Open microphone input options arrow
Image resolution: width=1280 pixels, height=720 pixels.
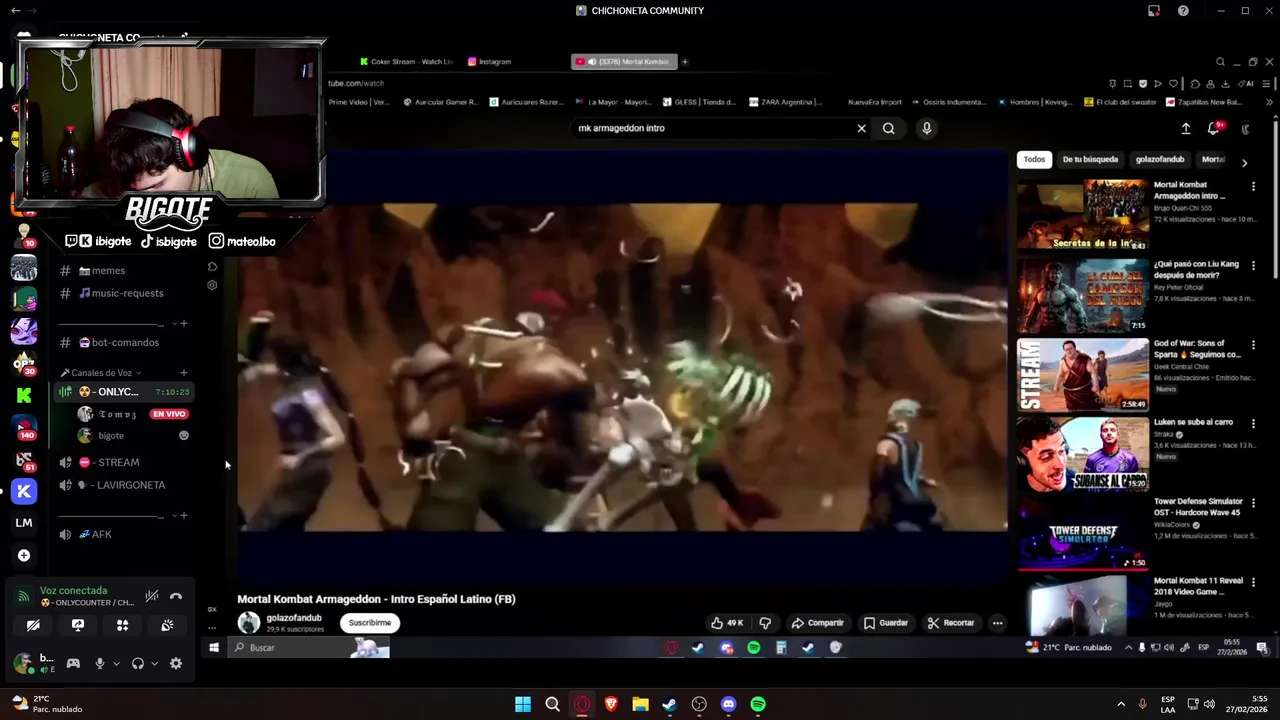[x=116, y=663]
